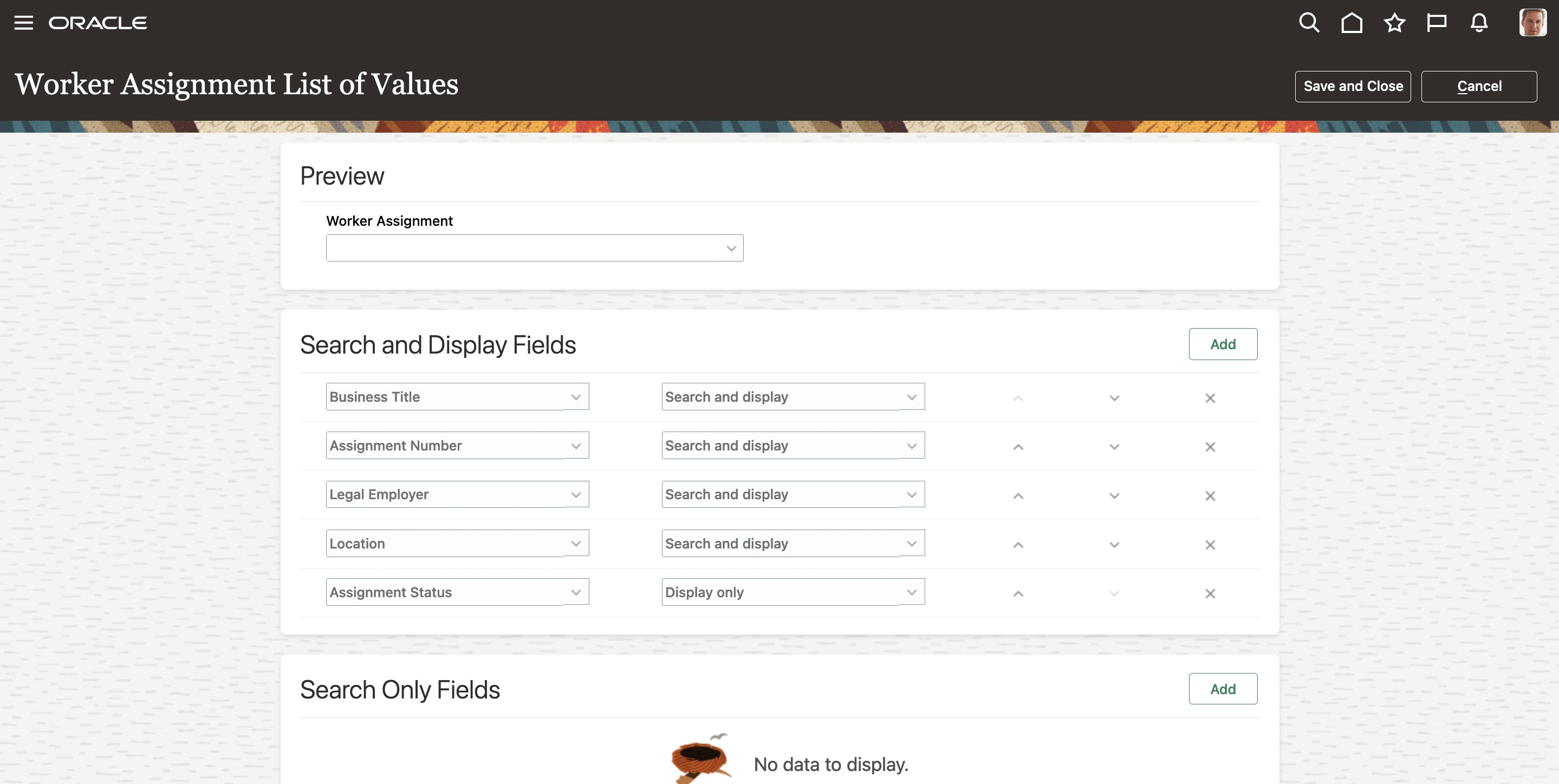The image size is (1559, 784).
Task: Open the Business Title field dropdown
Action: 575,397
